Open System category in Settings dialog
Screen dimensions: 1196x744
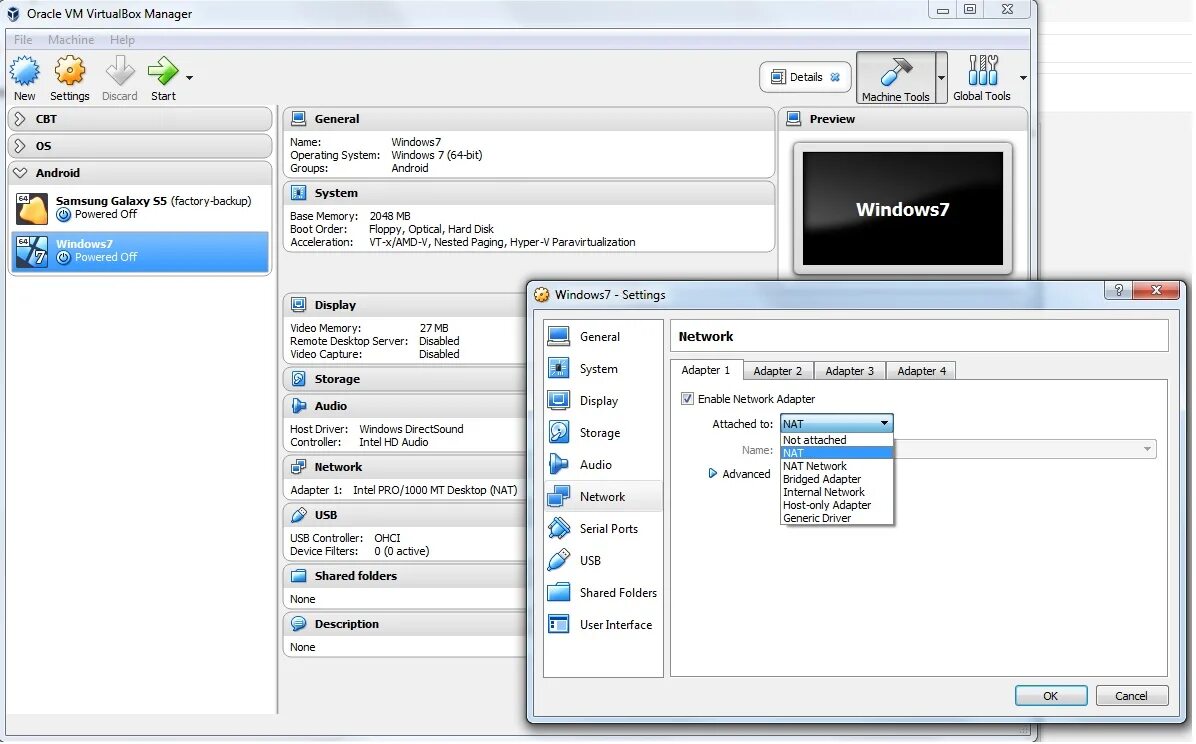pos(603,369)
